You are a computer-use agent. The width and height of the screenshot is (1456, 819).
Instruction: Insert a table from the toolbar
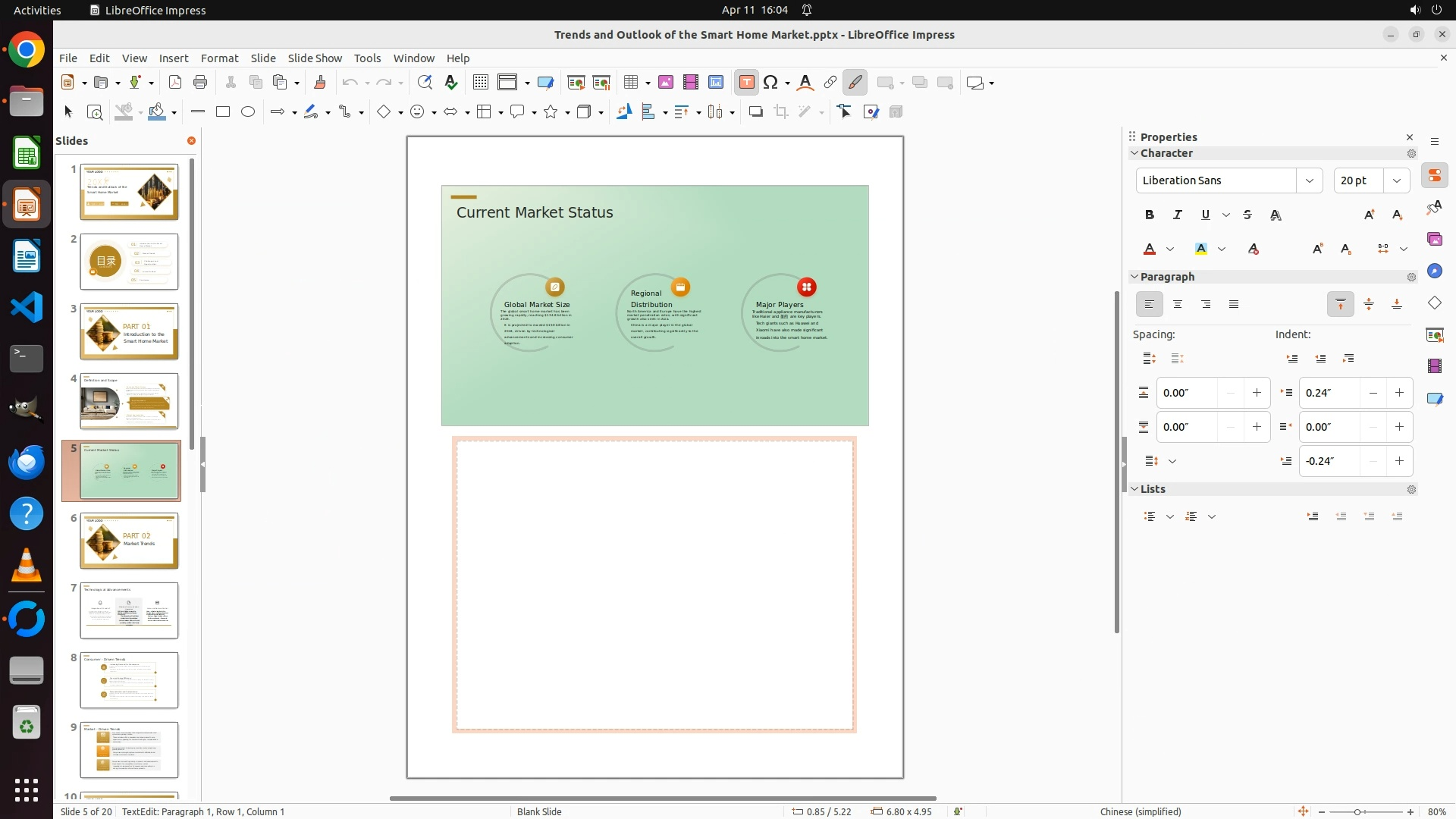[x=630, y=83]
